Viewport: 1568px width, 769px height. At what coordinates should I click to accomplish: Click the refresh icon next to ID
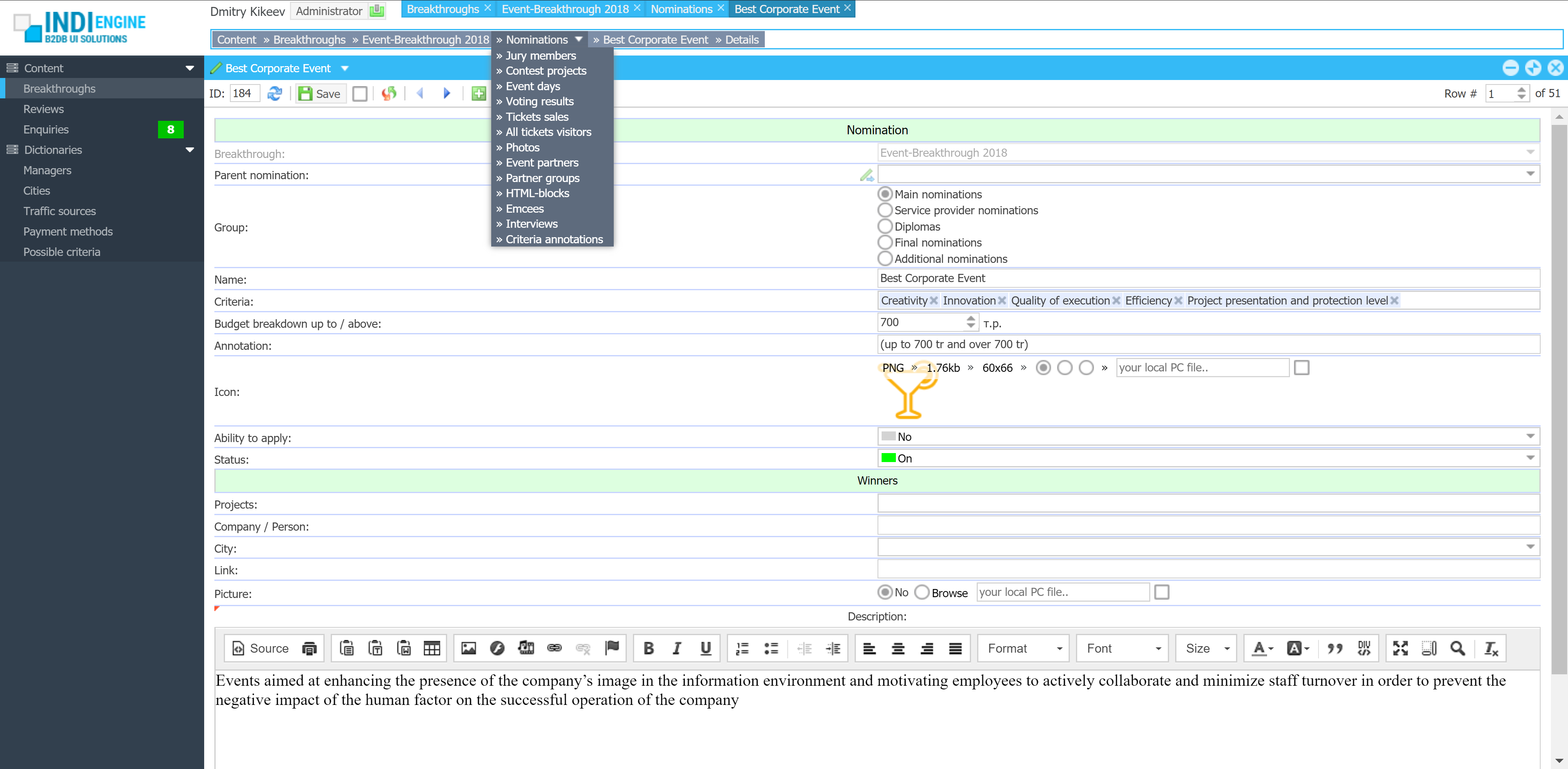point(274,94)
